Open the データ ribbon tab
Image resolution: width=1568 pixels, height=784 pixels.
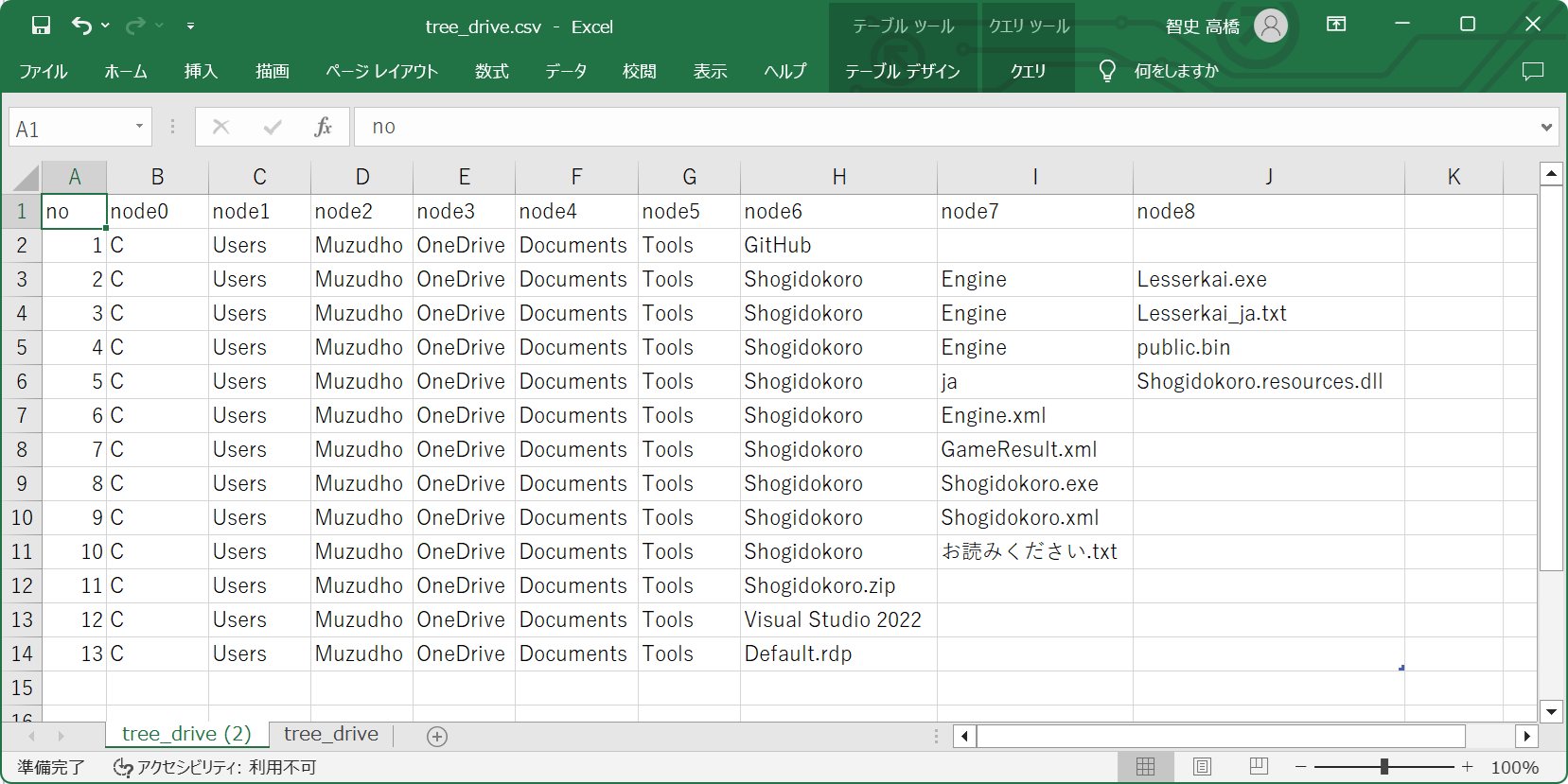click(566, 71)
